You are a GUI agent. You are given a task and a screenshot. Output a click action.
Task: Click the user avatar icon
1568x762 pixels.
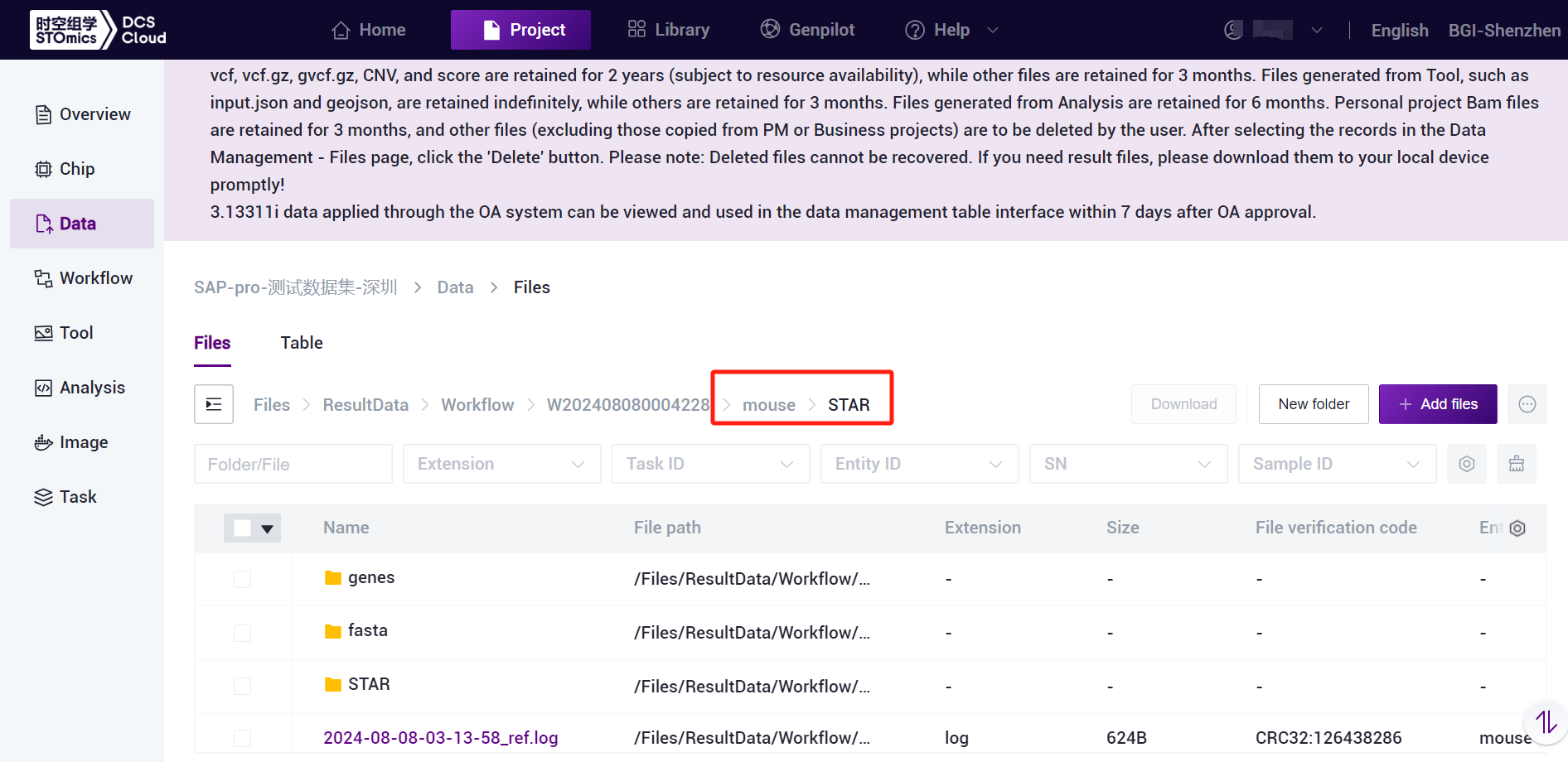point(1233,30)
